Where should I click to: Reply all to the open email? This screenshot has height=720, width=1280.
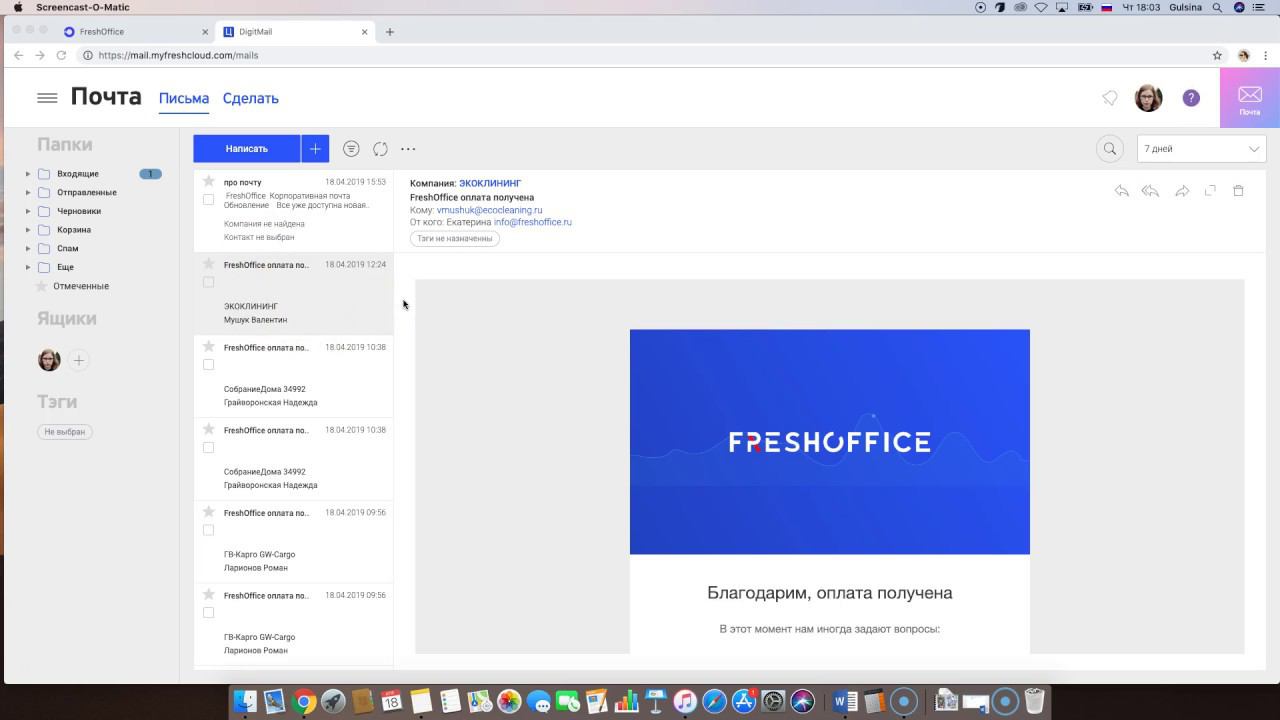point(1151,190)
